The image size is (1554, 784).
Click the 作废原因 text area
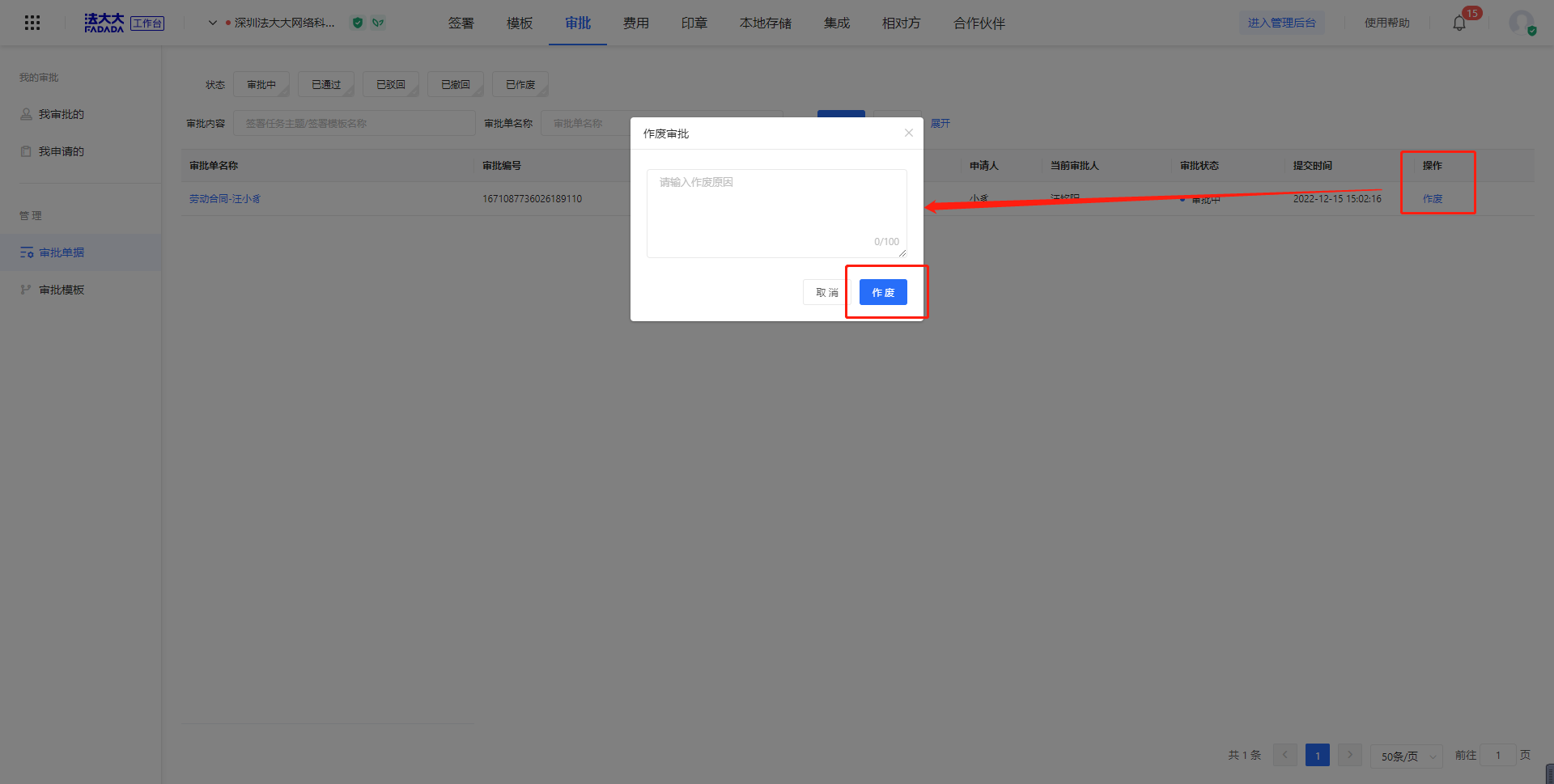tap(777, 214)
